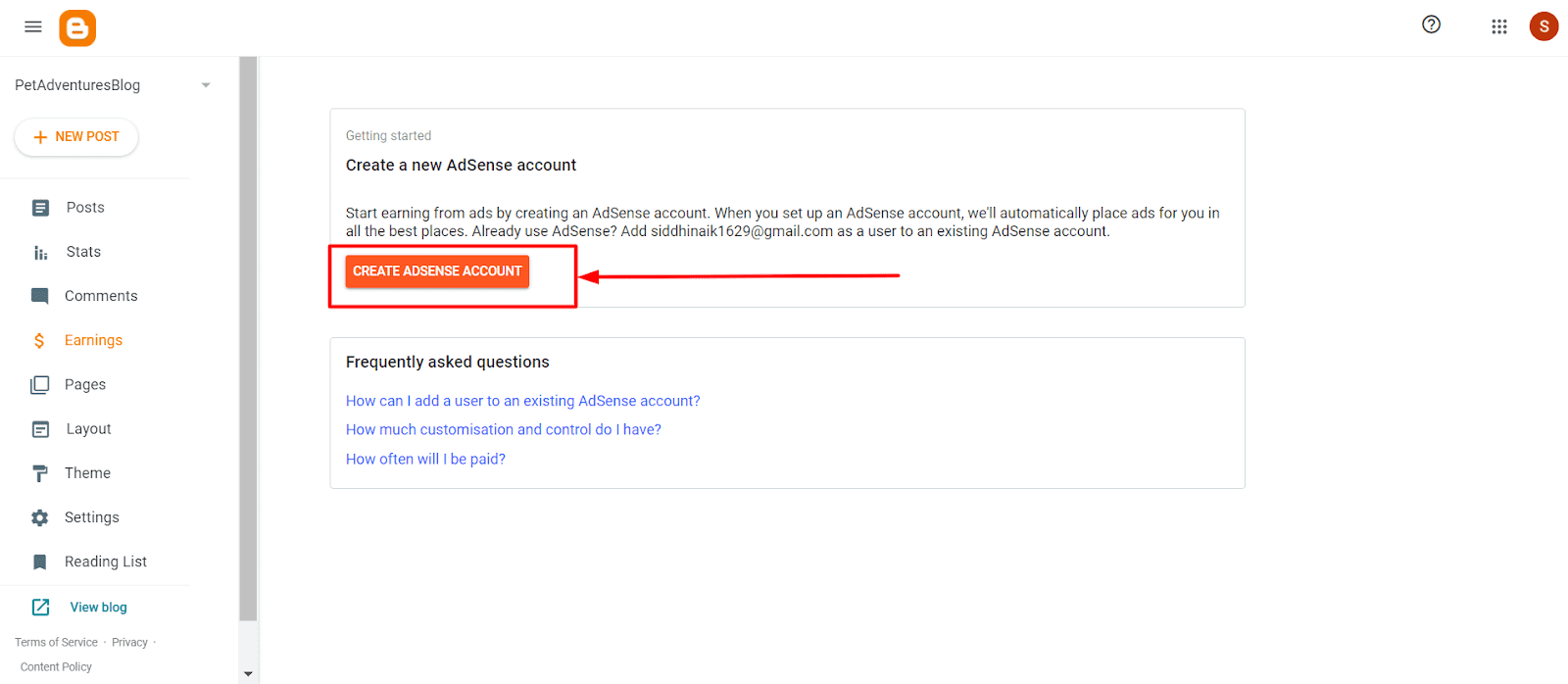
Task: Open Blogger help via the question mark icon
Action: (1431, 24)
